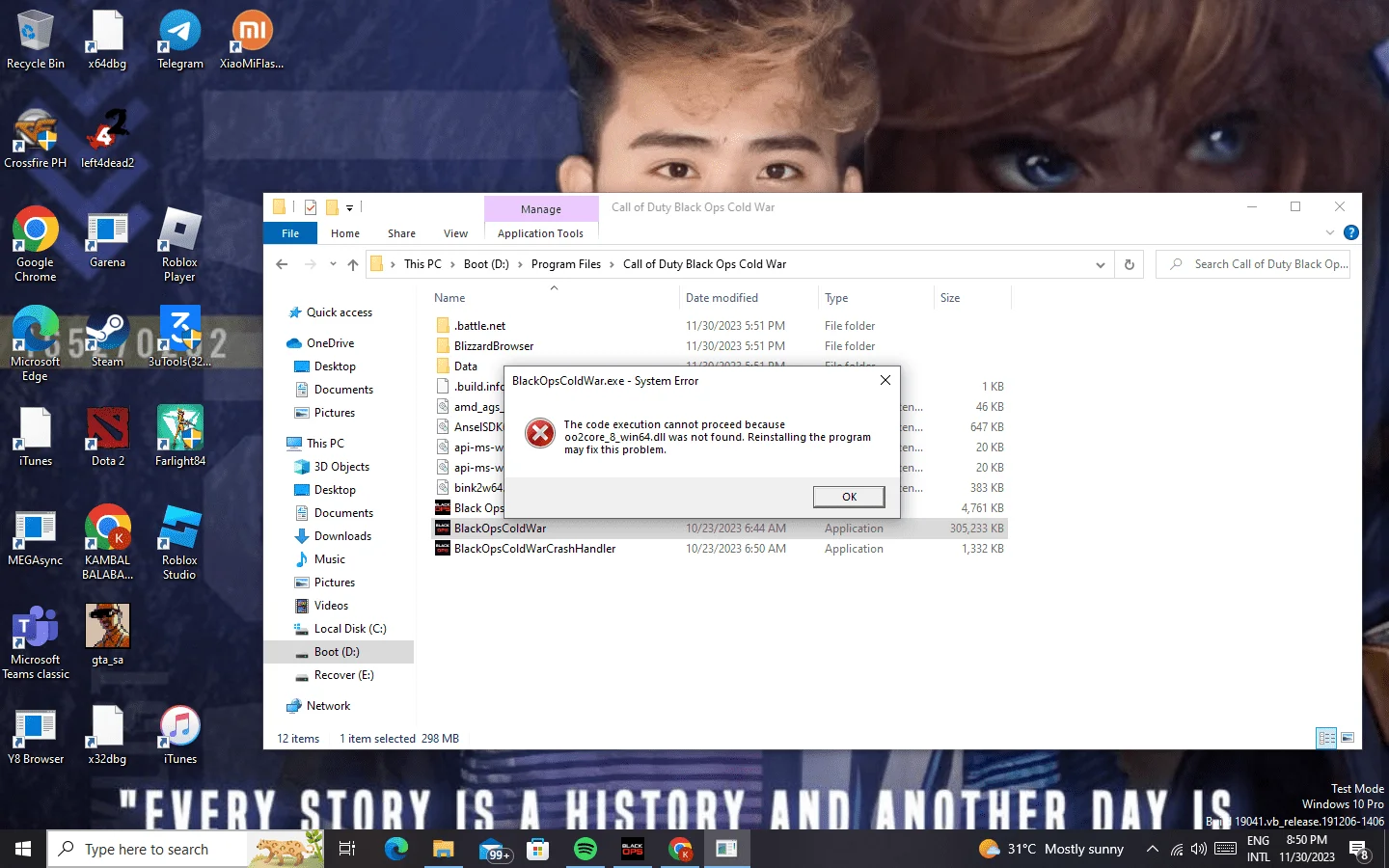Open Microsoft Store from the taskbar
This screenshot has width=1389, height=868.
tap(538, 849)
